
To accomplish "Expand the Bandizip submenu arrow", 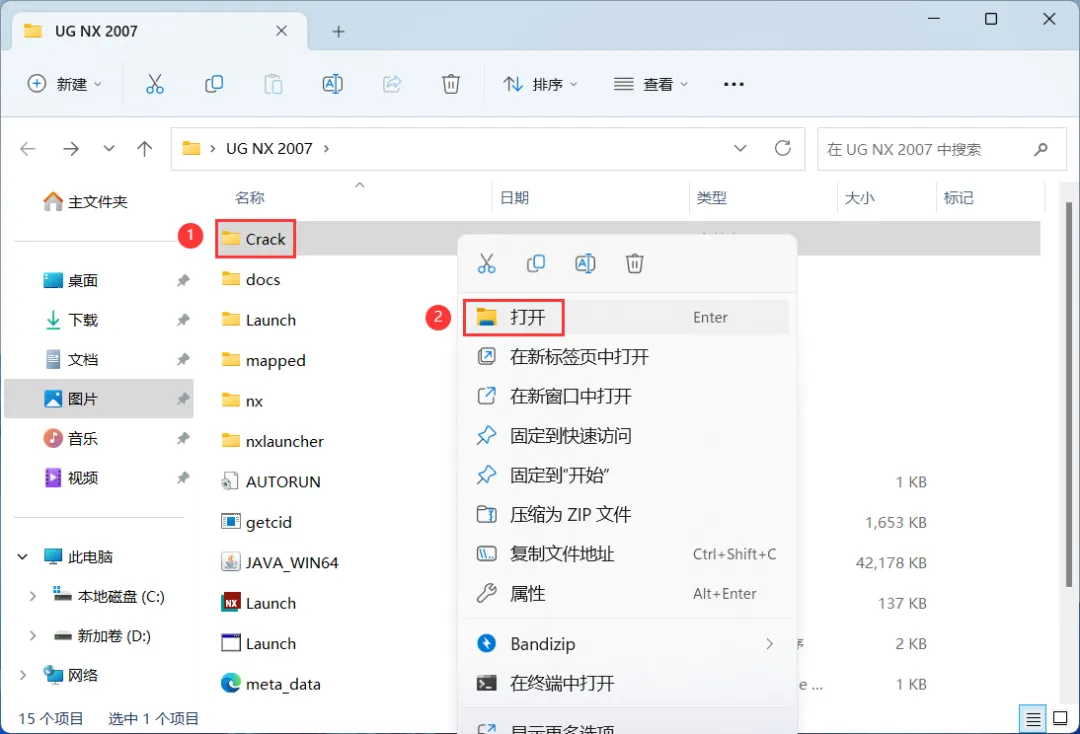I will [x=769, y=644].
